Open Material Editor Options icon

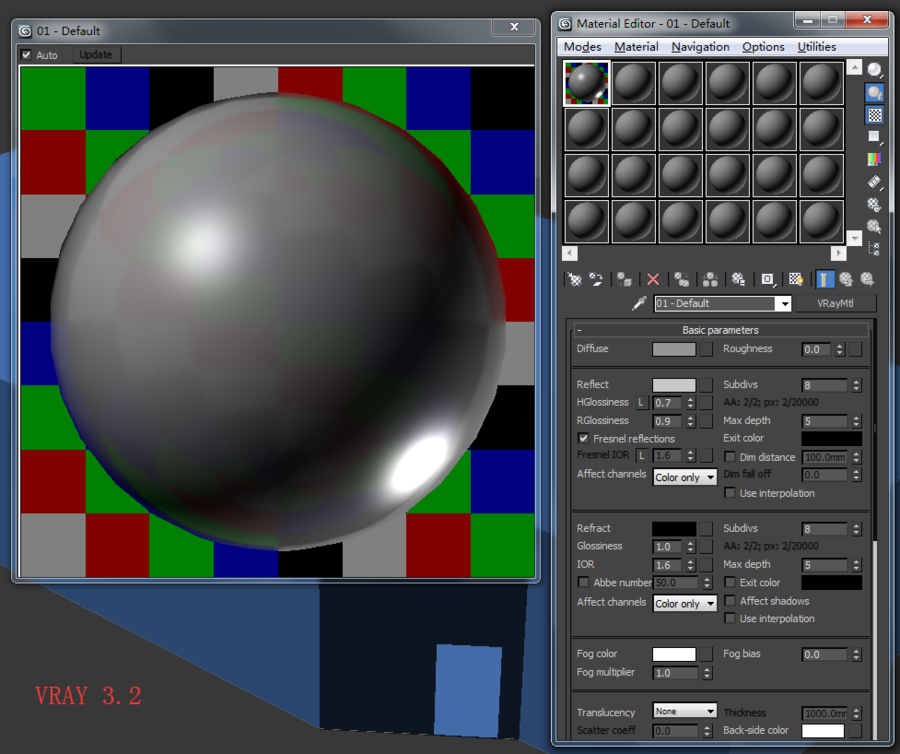874,204
